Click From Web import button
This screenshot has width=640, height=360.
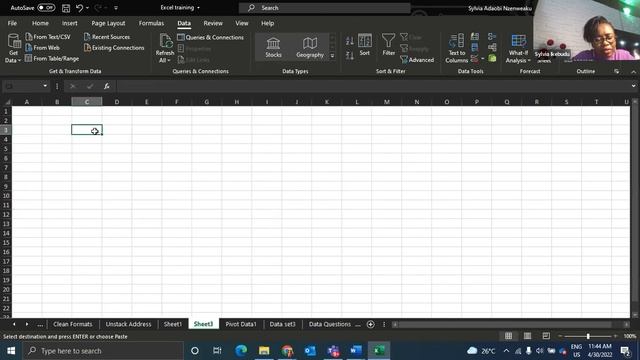(x=42, y=48)
